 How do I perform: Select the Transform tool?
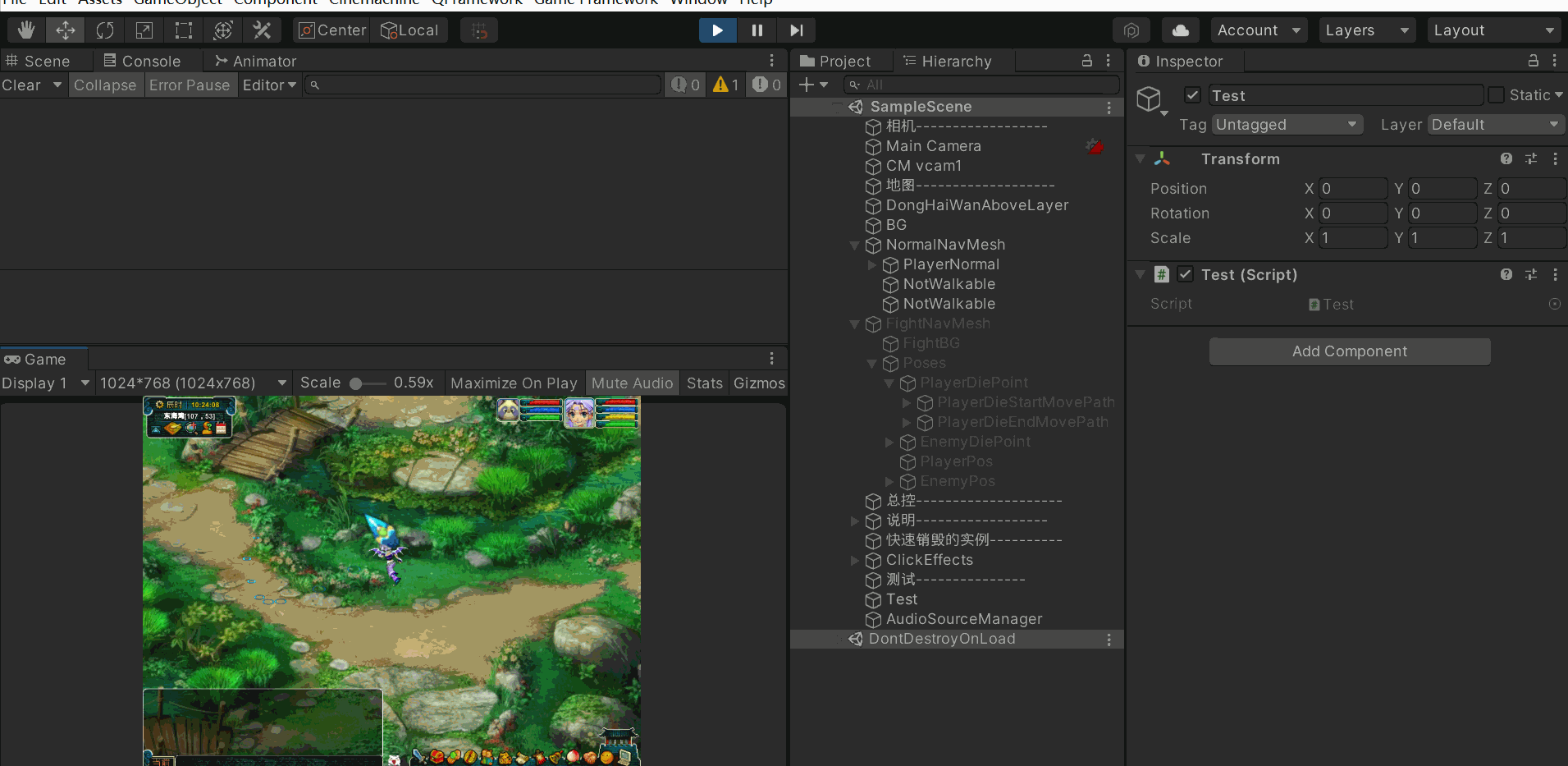pos(223,30)
